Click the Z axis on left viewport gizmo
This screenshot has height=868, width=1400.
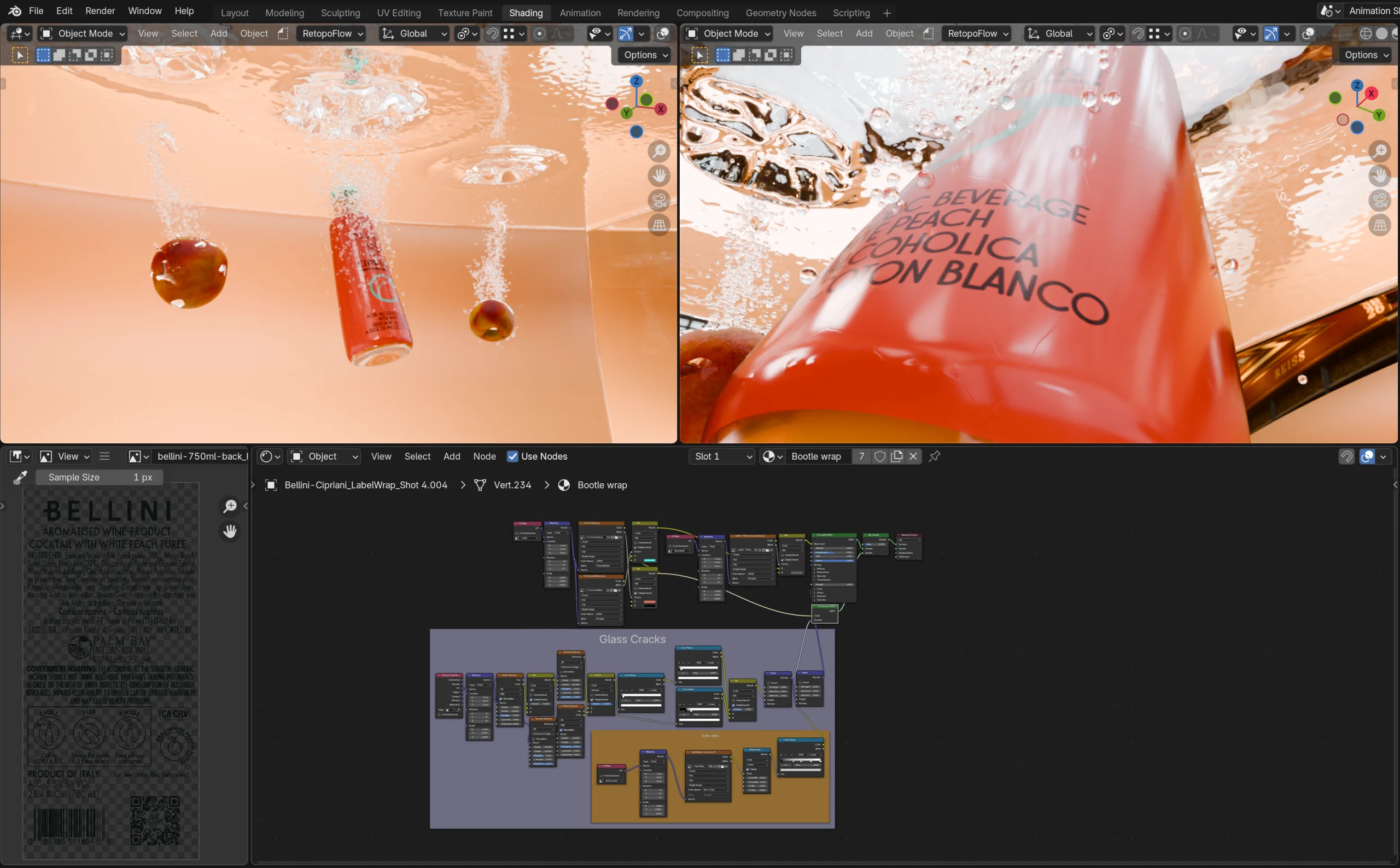636,81
